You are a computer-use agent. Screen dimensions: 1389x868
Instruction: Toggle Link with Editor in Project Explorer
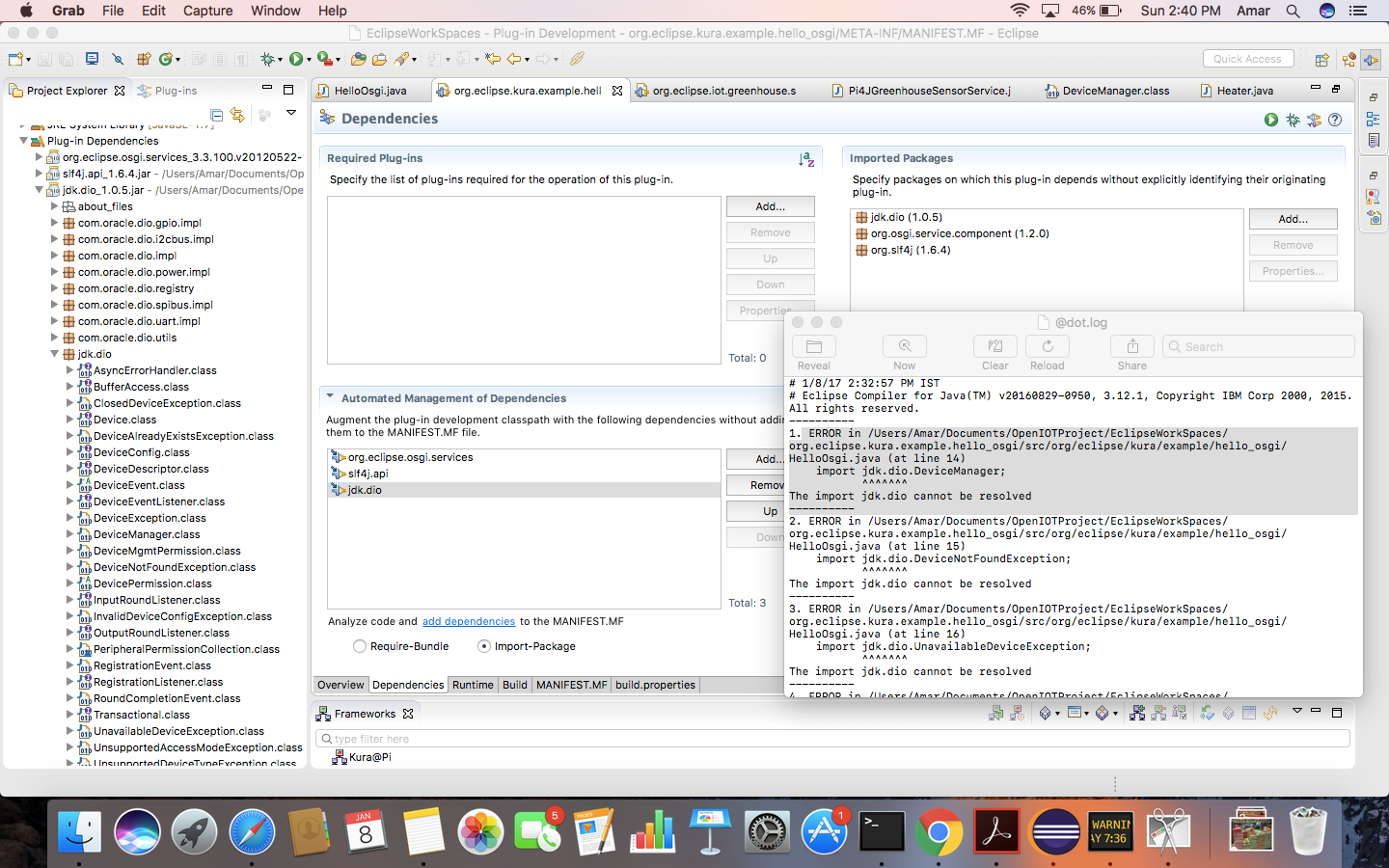(237, 115)
